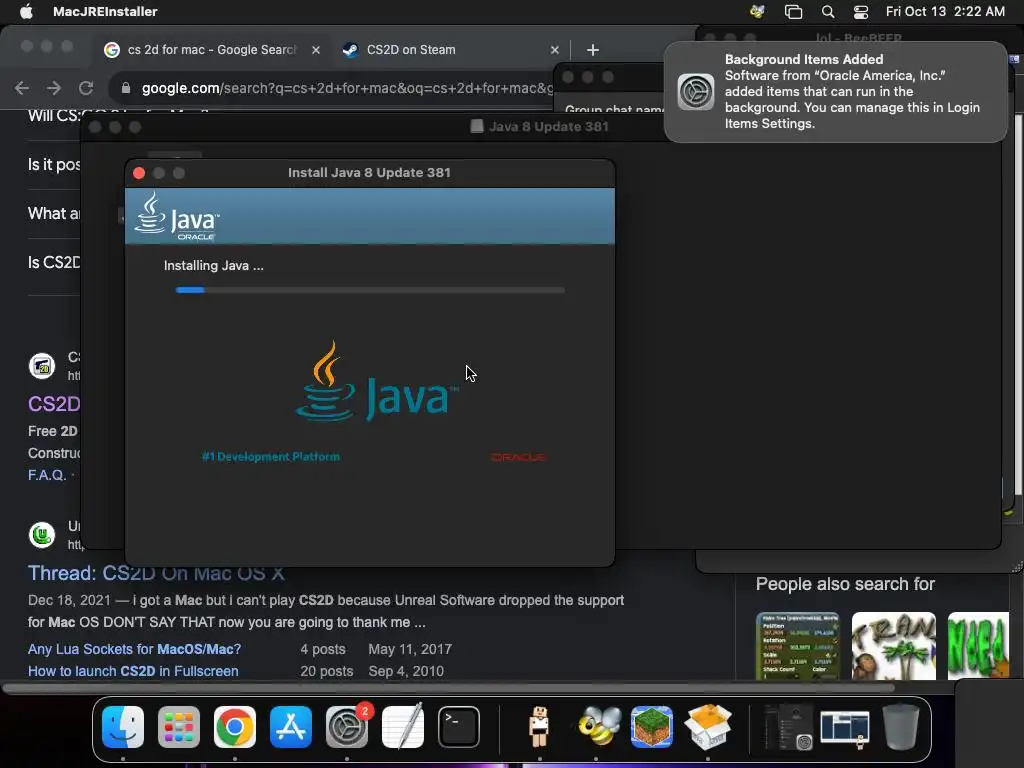Go back in Chrome
Viewport: 1024px width, 768px height.
pyautogui.click(x=22, y=88)
